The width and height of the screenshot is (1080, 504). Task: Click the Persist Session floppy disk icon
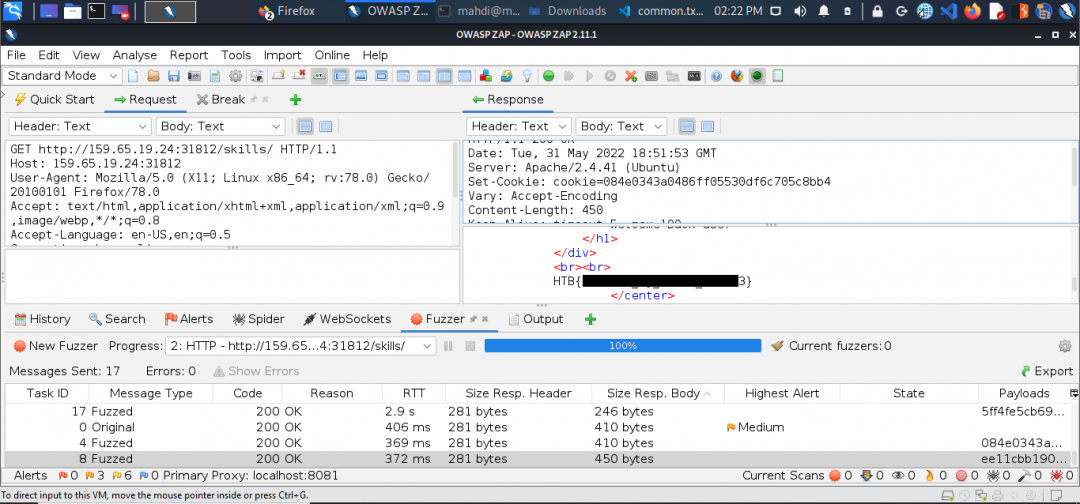[x=174, y=76]
